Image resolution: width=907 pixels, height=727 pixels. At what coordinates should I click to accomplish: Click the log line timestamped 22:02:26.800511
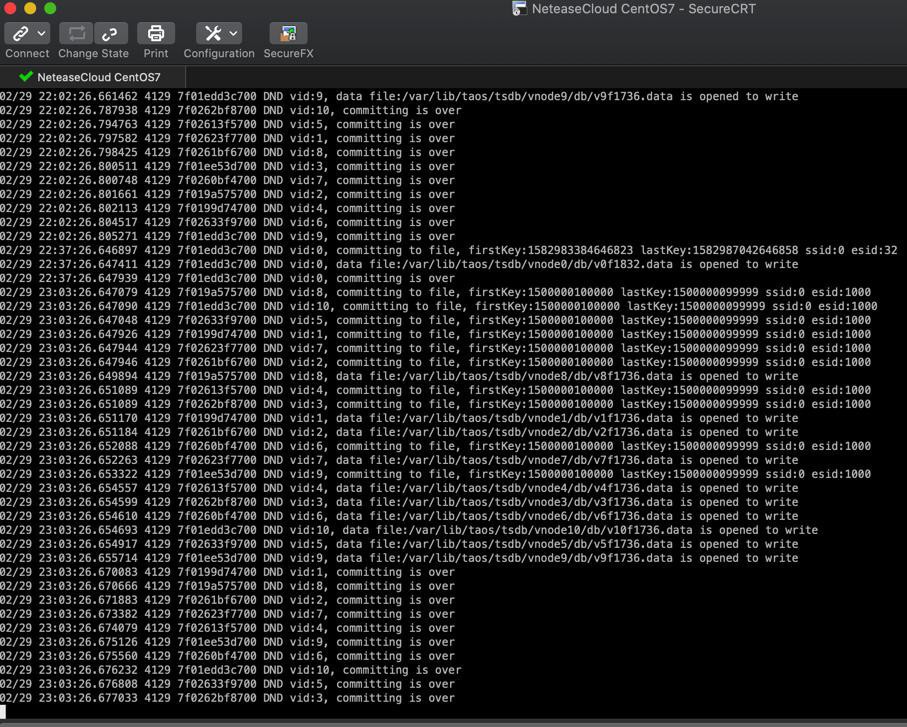(227, 167)
